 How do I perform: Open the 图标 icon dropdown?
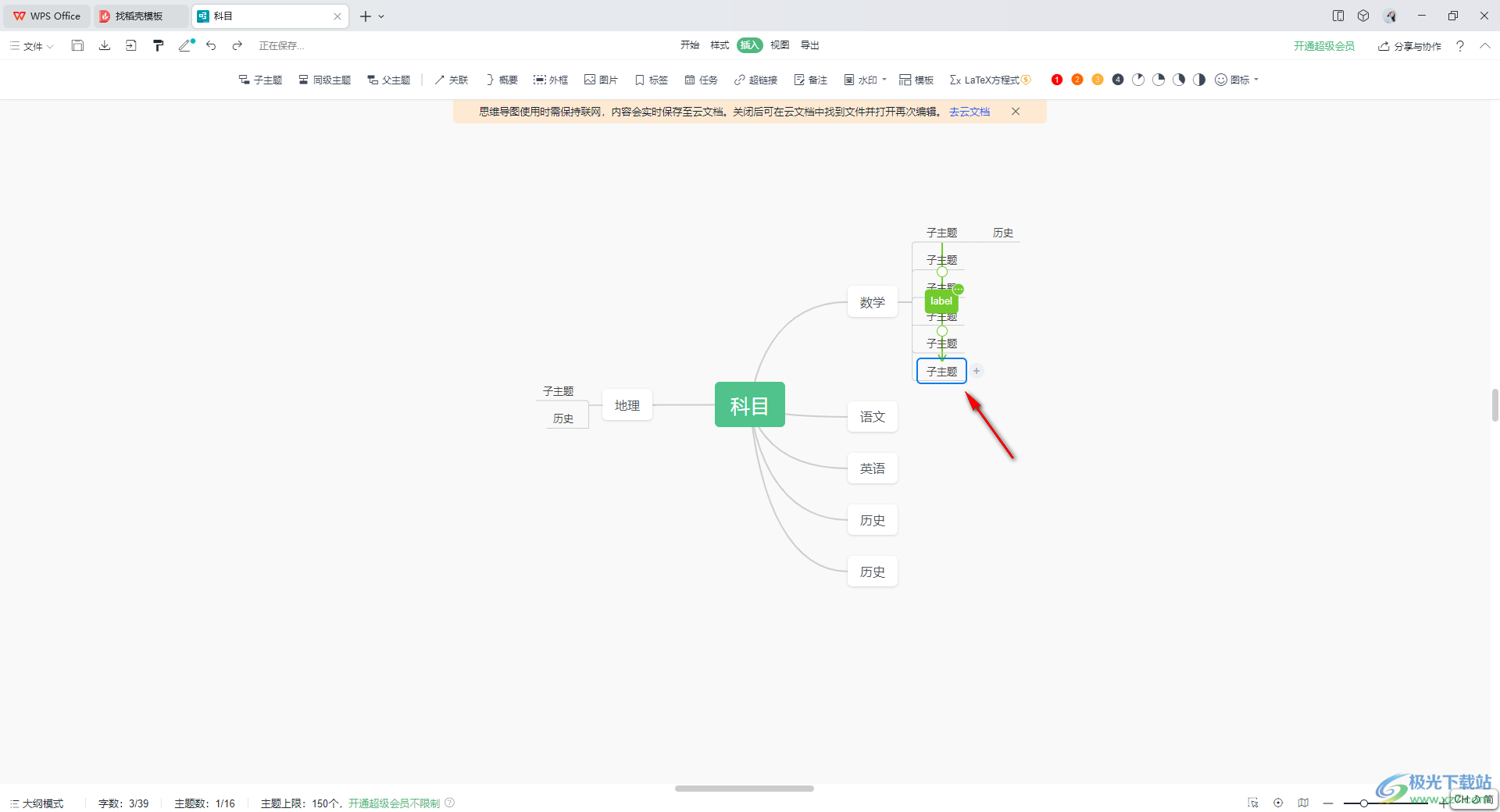tap(1237, 80)
